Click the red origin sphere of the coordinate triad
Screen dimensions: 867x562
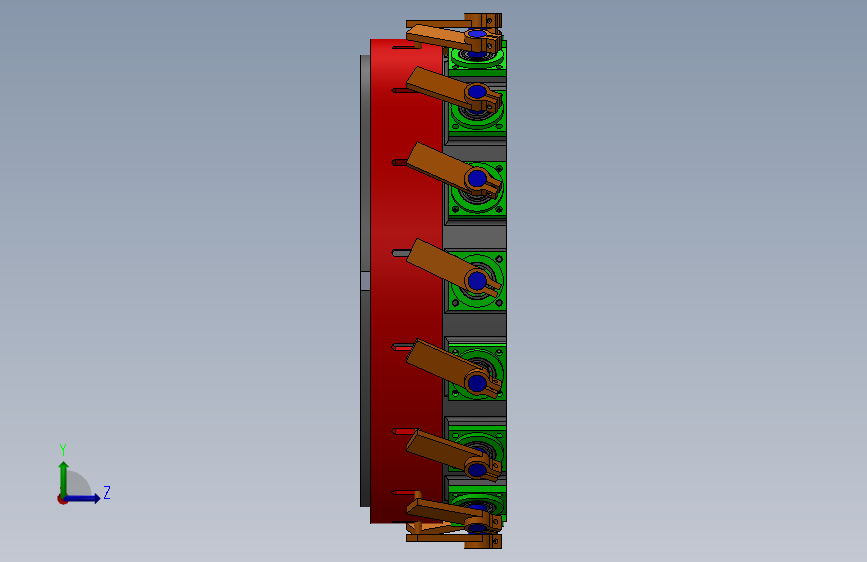click(62, 499)
